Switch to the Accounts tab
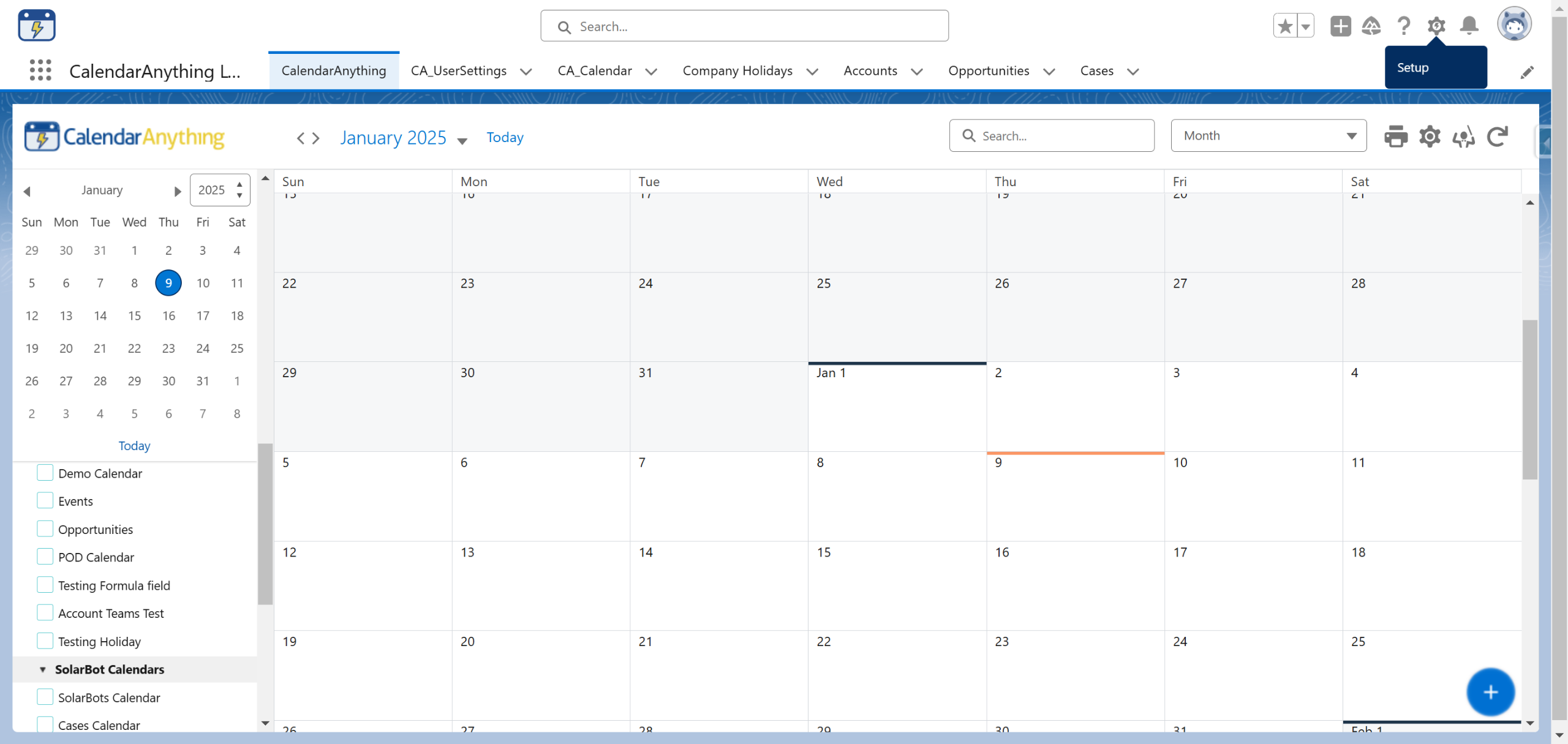 click(x=870, y=71)
